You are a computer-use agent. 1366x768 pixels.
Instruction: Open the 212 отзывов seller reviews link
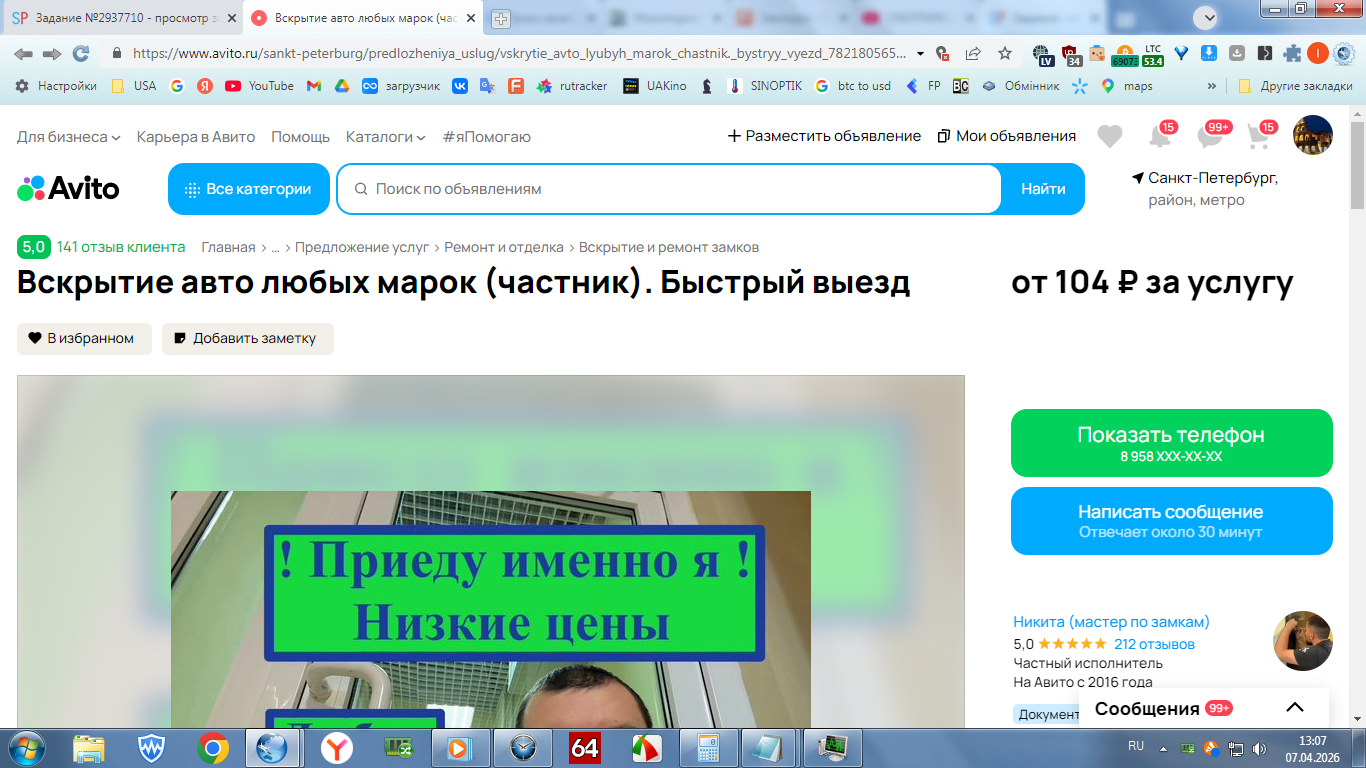point(1154,644)
